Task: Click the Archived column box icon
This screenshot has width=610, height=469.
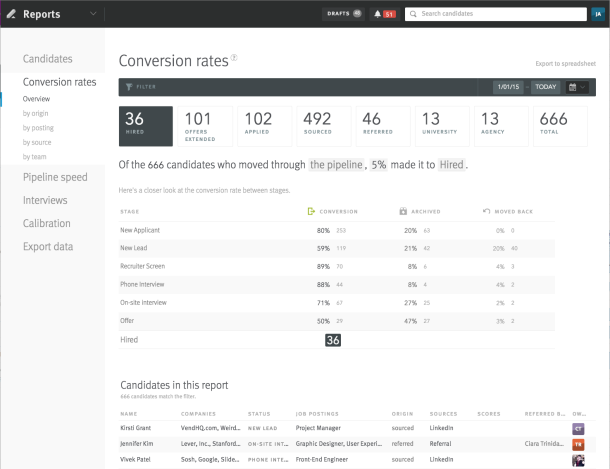Action: click(403, 212)
